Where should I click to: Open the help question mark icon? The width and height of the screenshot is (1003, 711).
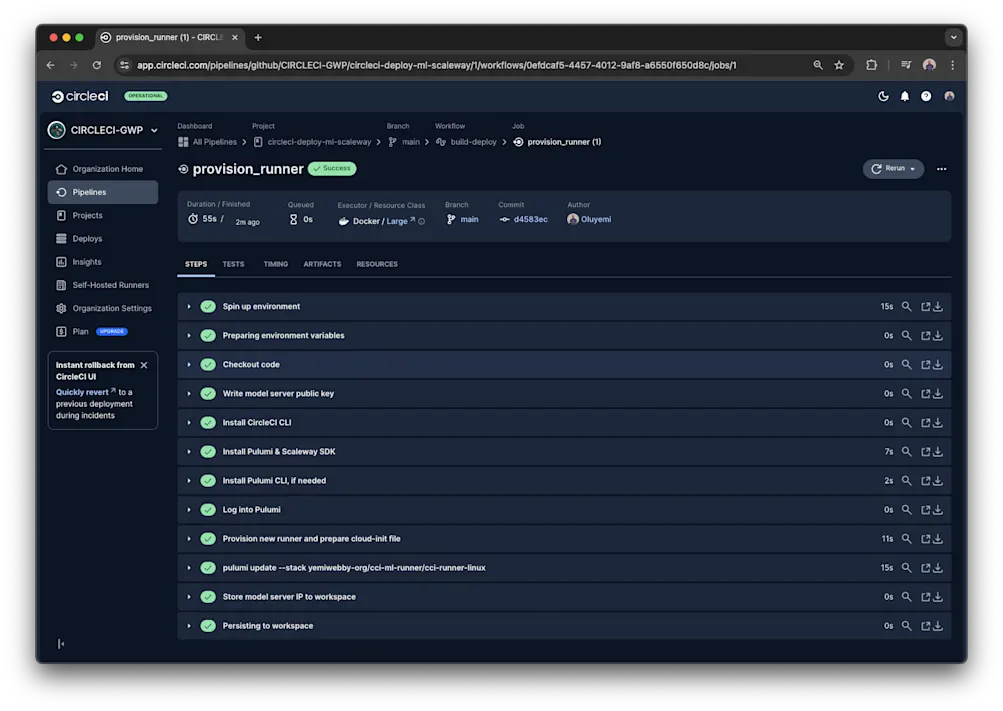pos(926,96)
